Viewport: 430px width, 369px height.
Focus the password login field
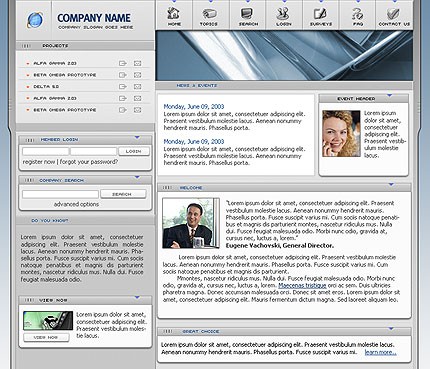94,151
